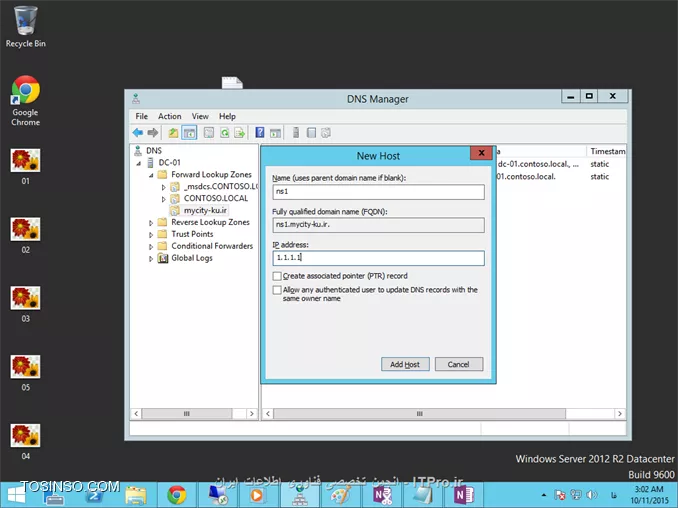Show hidden tray icons arrow
This screenshot has height=508, width=678.
click(544, 495)
